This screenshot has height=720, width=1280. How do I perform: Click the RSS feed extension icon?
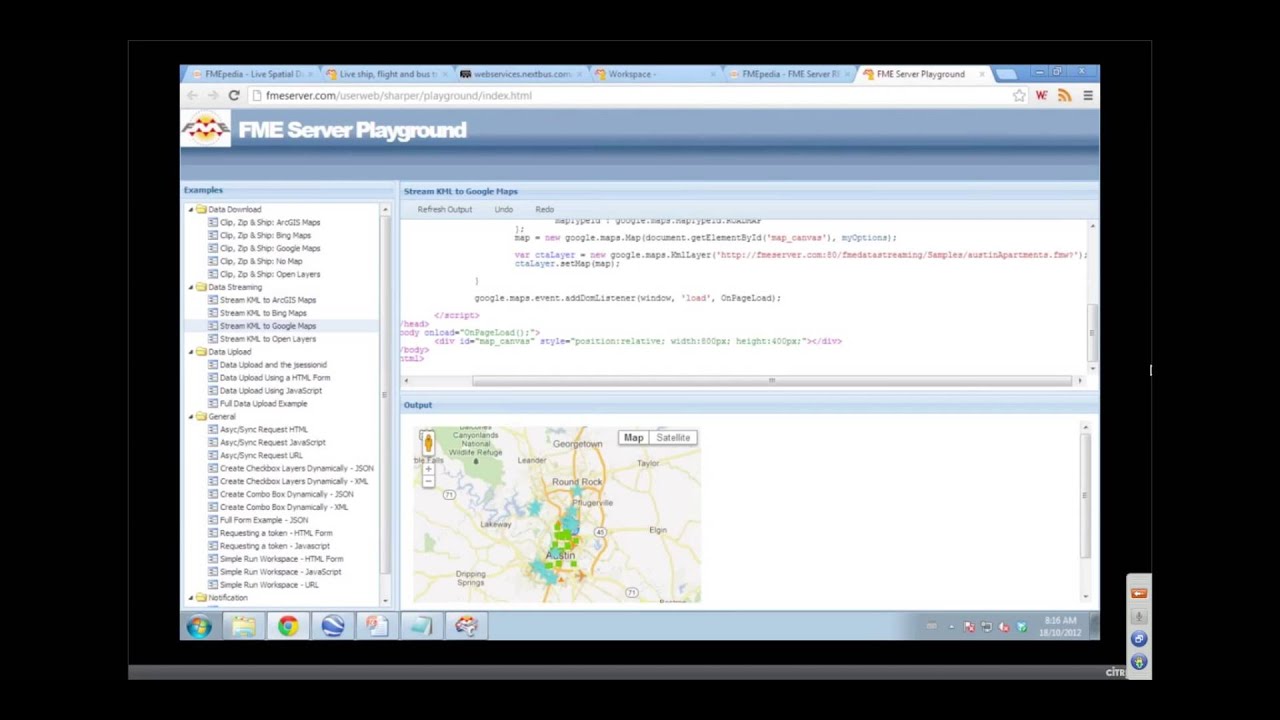click(1064, 95)
